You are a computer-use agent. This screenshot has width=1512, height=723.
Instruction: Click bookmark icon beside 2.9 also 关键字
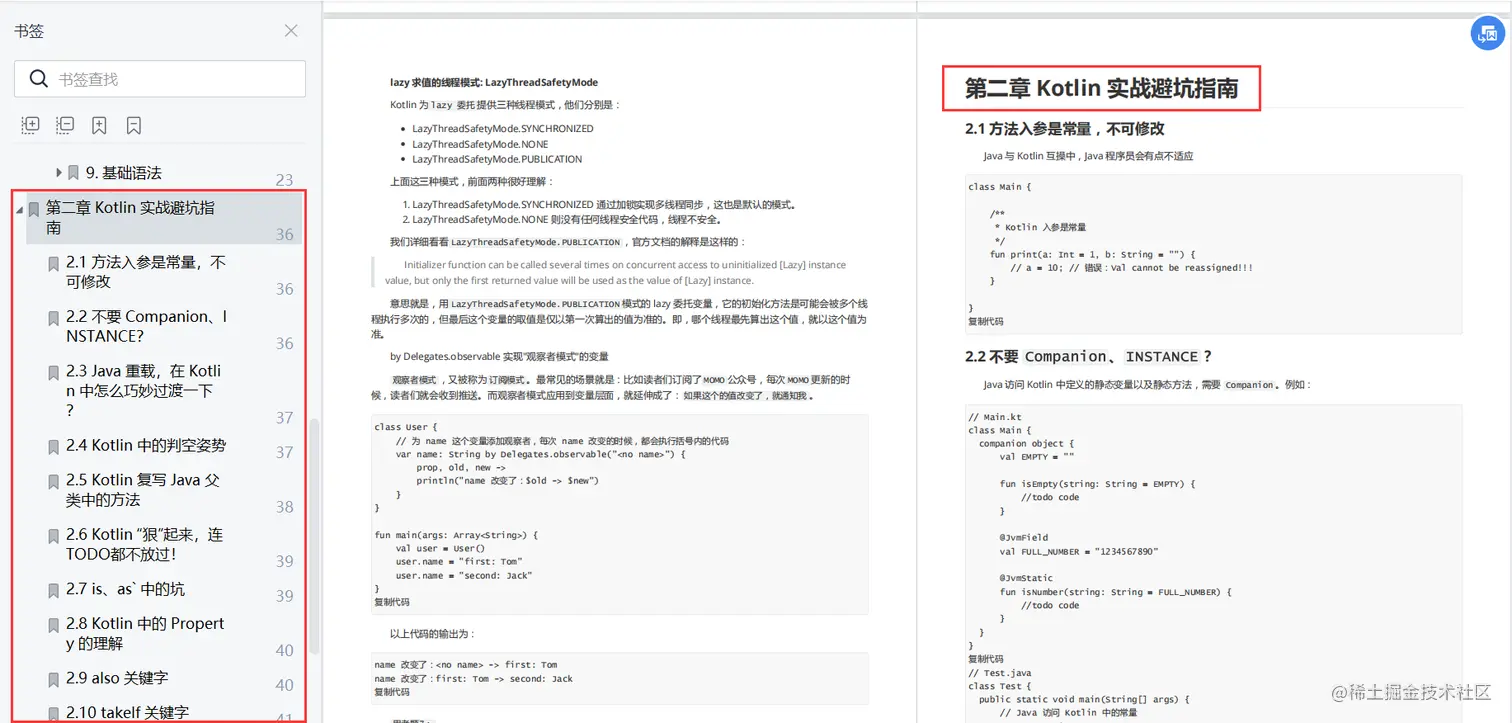click(x=53, y=679)
